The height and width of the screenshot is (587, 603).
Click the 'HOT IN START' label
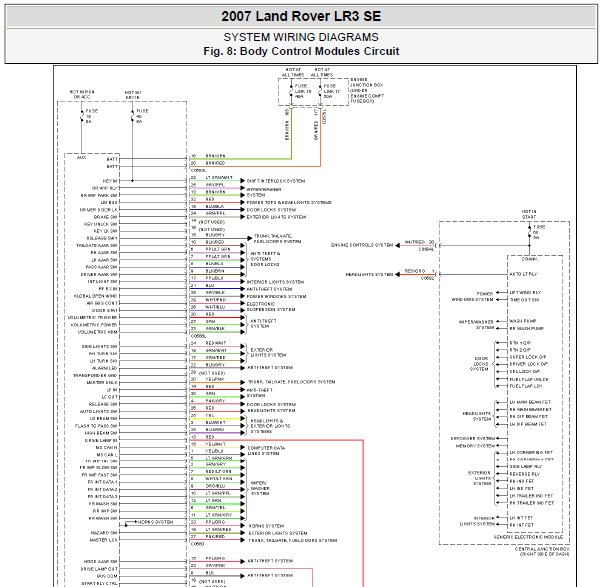click(529, 214)
